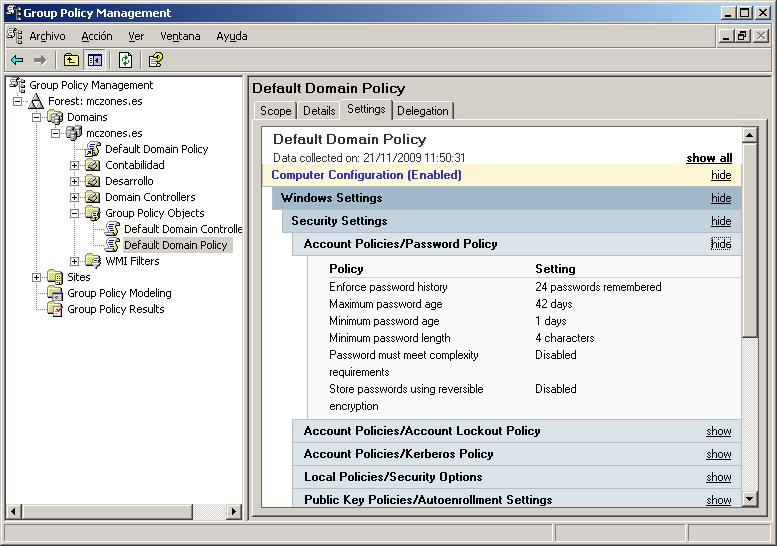Collapse the mczones.es domain node
The image size is (777, 546).
point(56,134)
